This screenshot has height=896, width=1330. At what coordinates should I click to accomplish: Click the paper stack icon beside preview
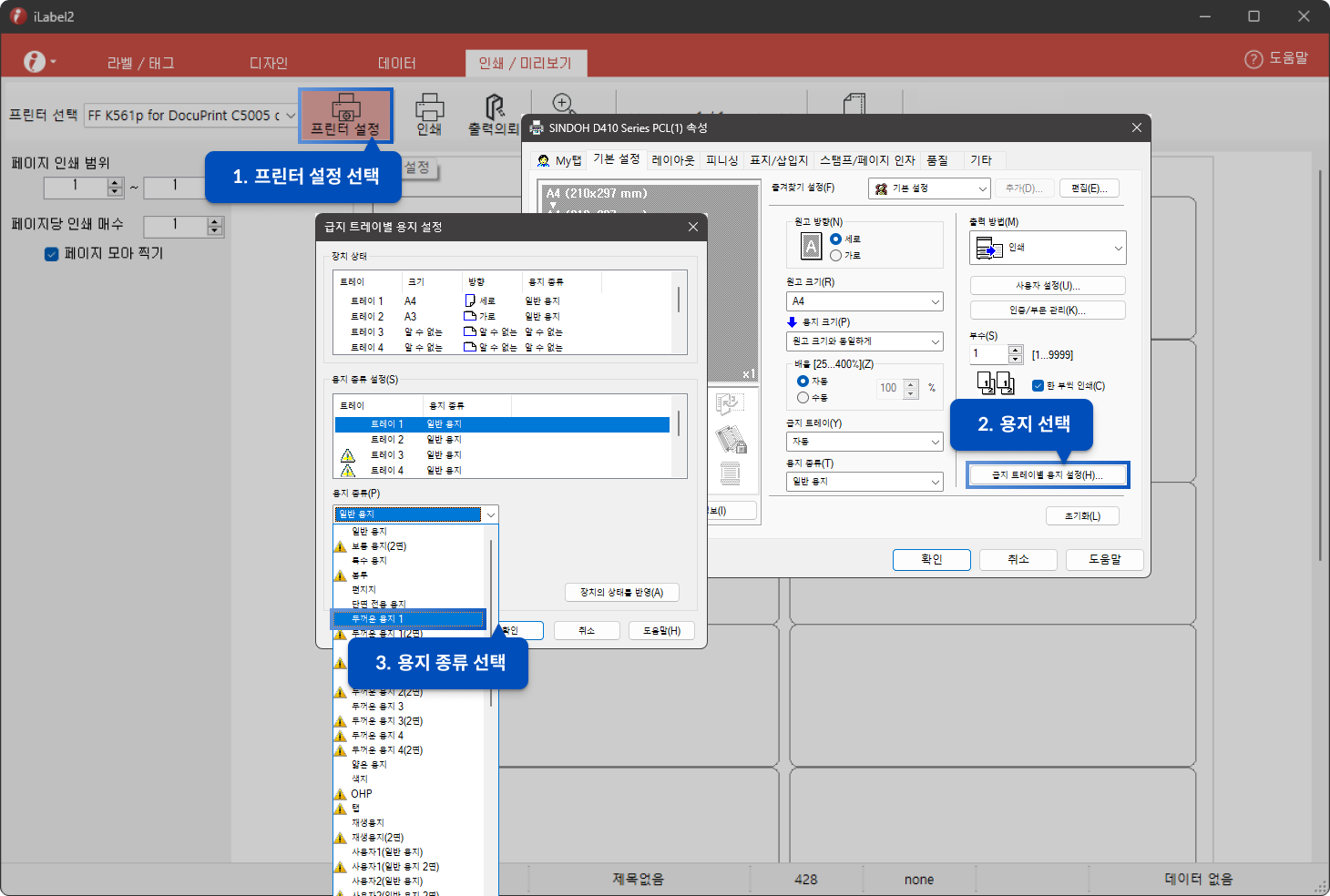[x=730, y=473]
